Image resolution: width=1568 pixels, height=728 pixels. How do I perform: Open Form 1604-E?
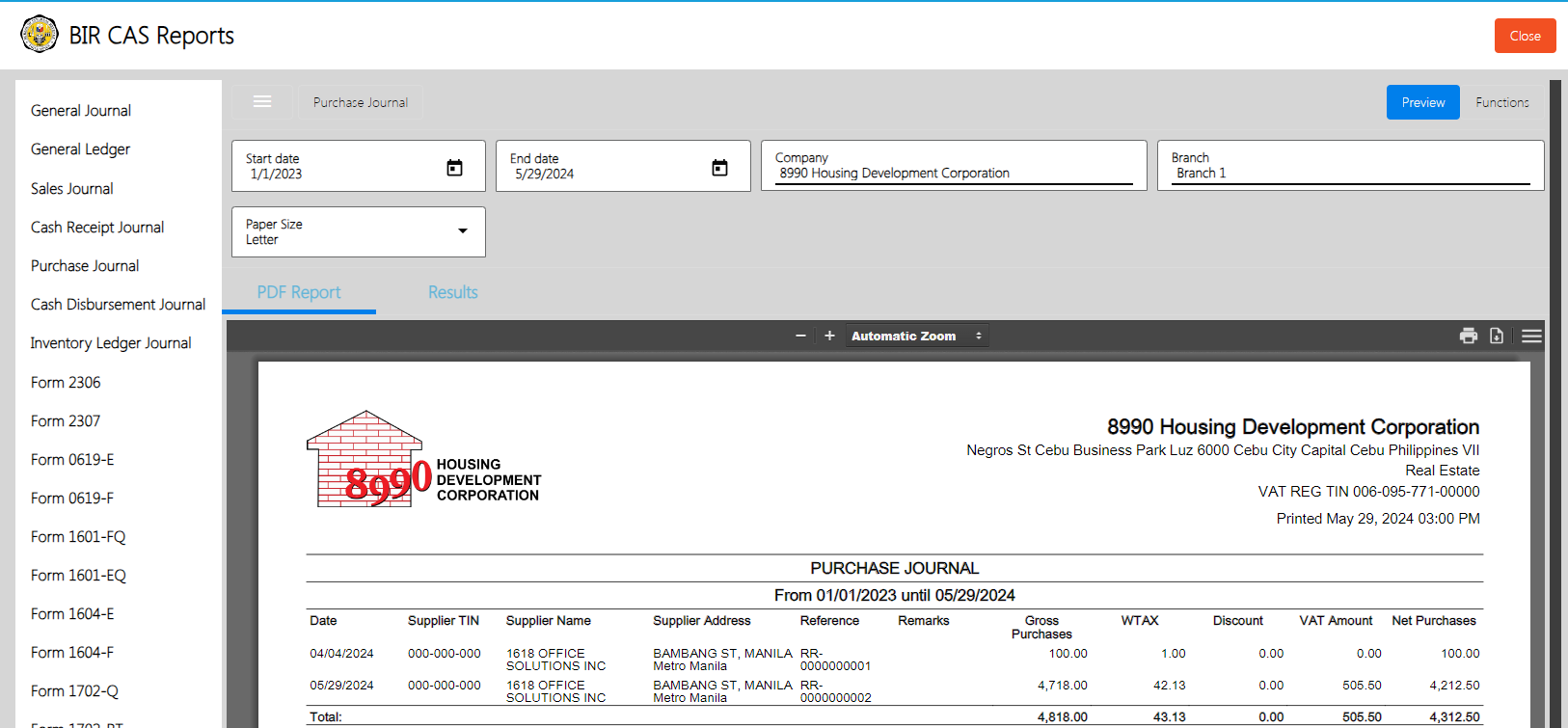pos(72,614)
